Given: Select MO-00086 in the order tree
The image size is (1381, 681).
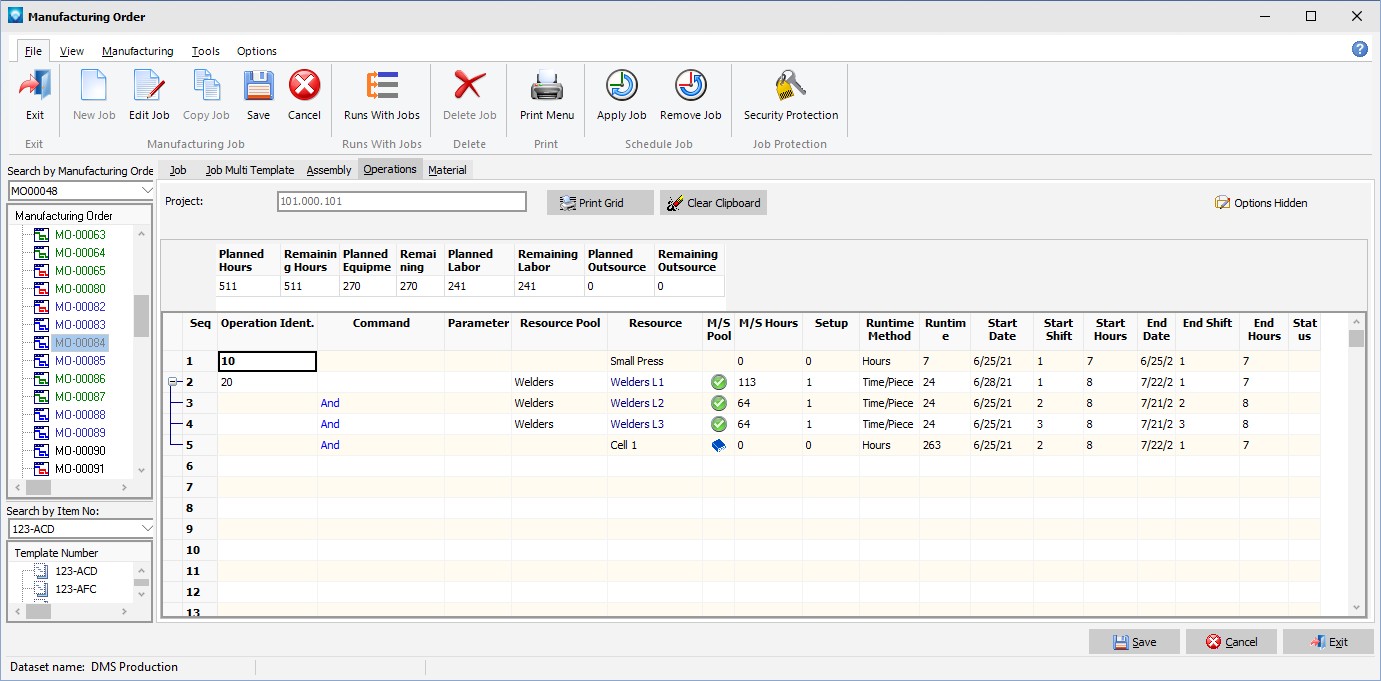Looking at the screenshot, I should [x=80, y=379].
